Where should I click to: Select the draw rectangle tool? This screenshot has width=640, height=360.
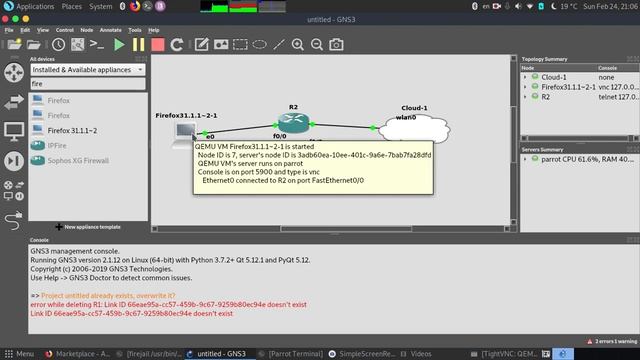tap(240, 44)
